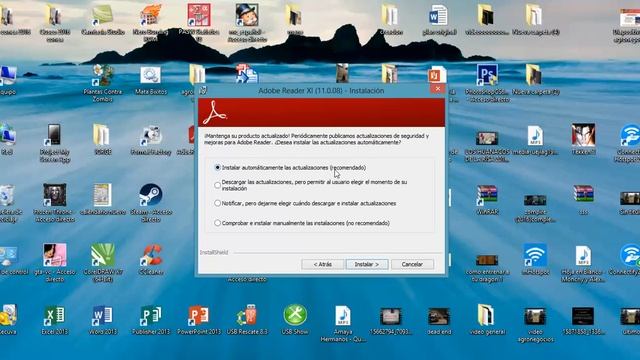Viewport: 640px width, 360px height.
Task: Click the '< Atrás' button
Action: click(x=322, y=264)
